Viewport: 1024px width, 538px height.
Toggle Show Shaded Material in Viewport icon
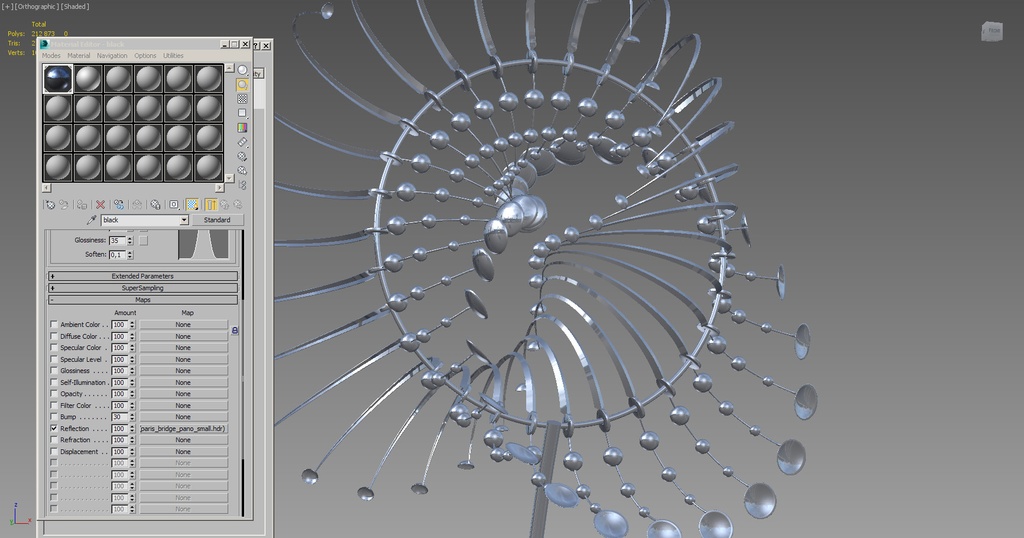click(x=190, y=204)
